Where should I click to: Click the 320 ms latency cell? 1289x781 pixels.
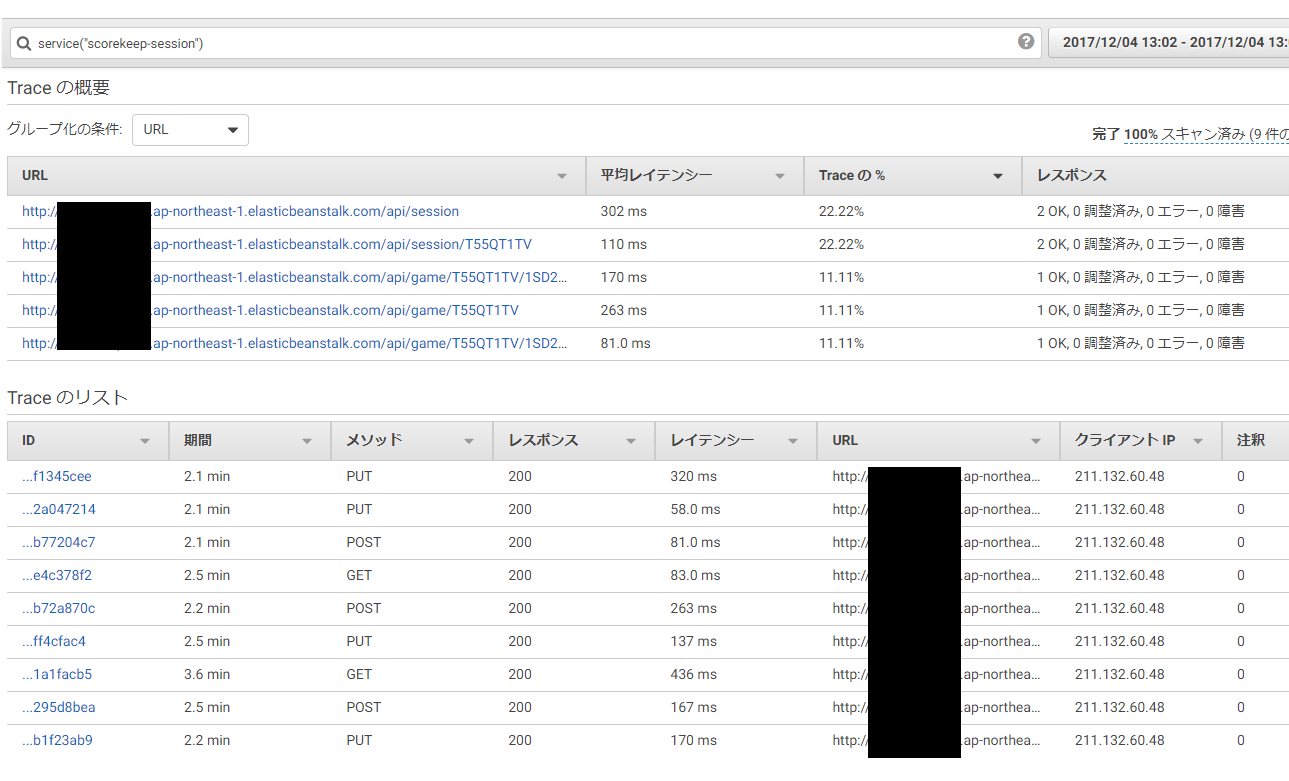(693, 476)
